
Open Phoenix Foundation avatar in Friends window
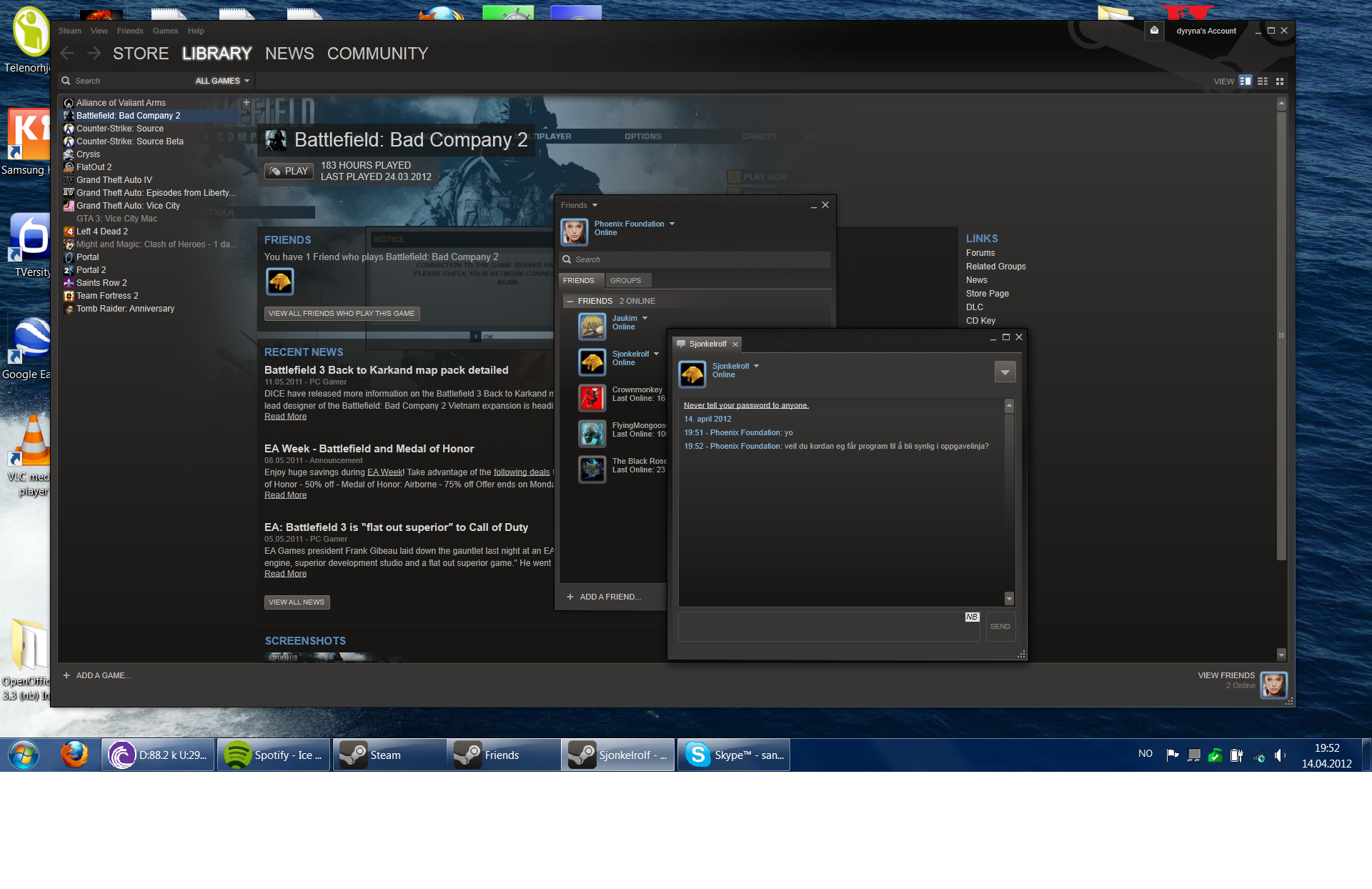(574, 232)
